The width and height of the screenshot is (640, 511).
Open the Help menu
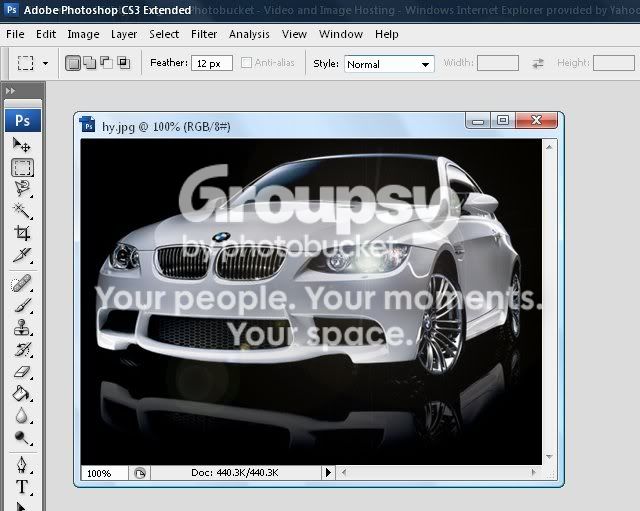coord(387,34)
